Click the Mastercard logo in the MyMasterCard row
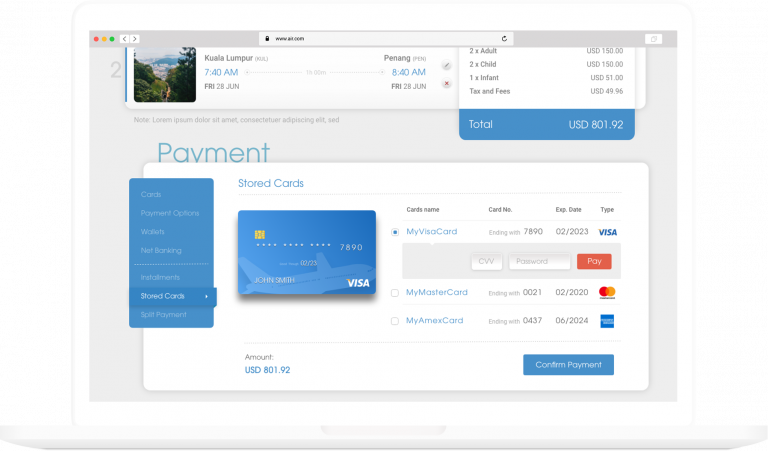Screen dimensions: 768x451 pyautogui.click(x=607, y=293)
